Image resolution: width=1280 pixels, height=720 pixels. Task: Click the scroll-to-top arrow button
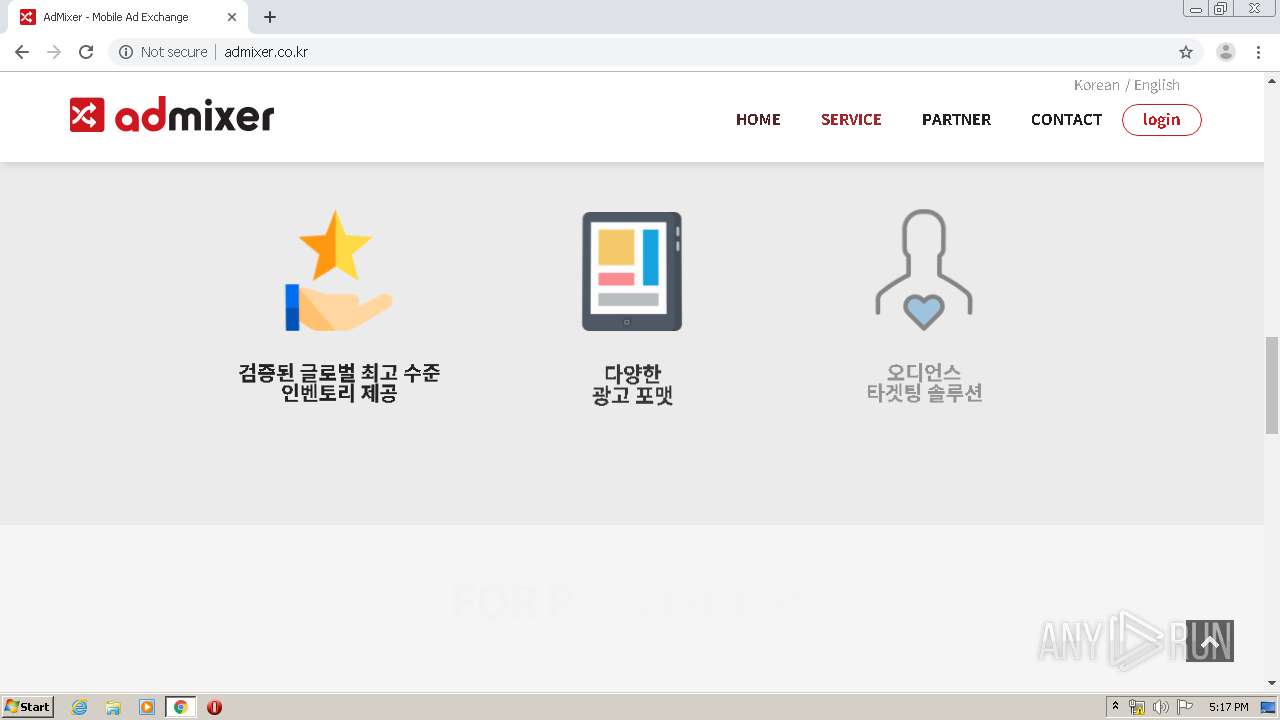1210,641
